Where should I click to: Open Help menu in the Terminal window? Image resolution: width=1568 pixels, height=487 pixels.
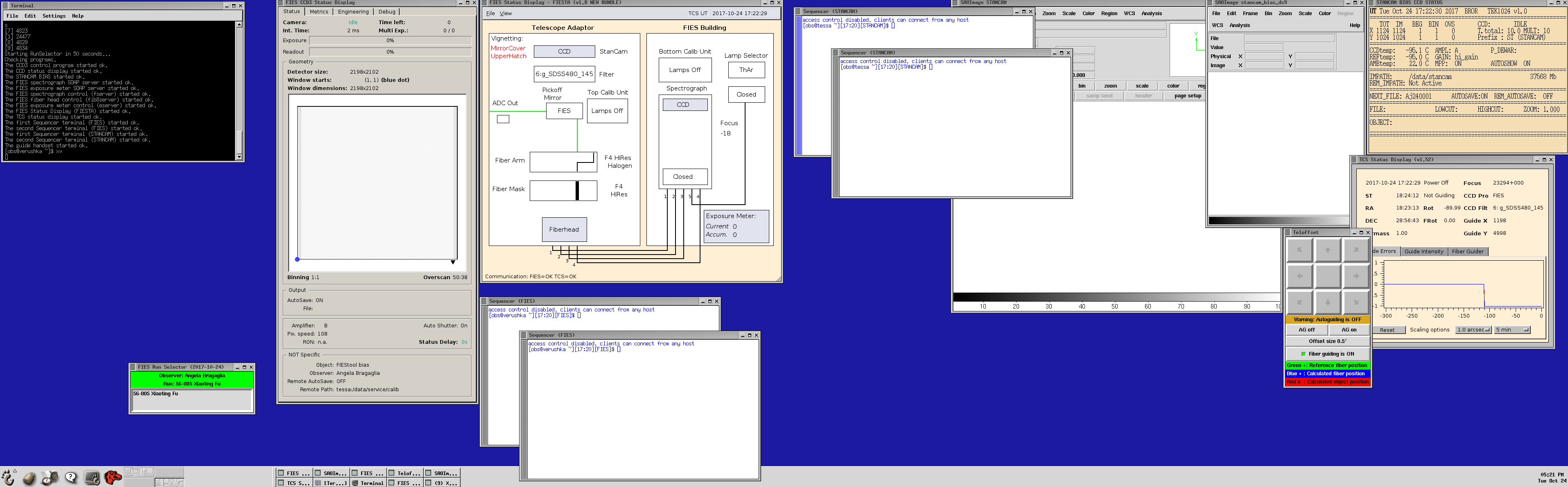(78, 16)
